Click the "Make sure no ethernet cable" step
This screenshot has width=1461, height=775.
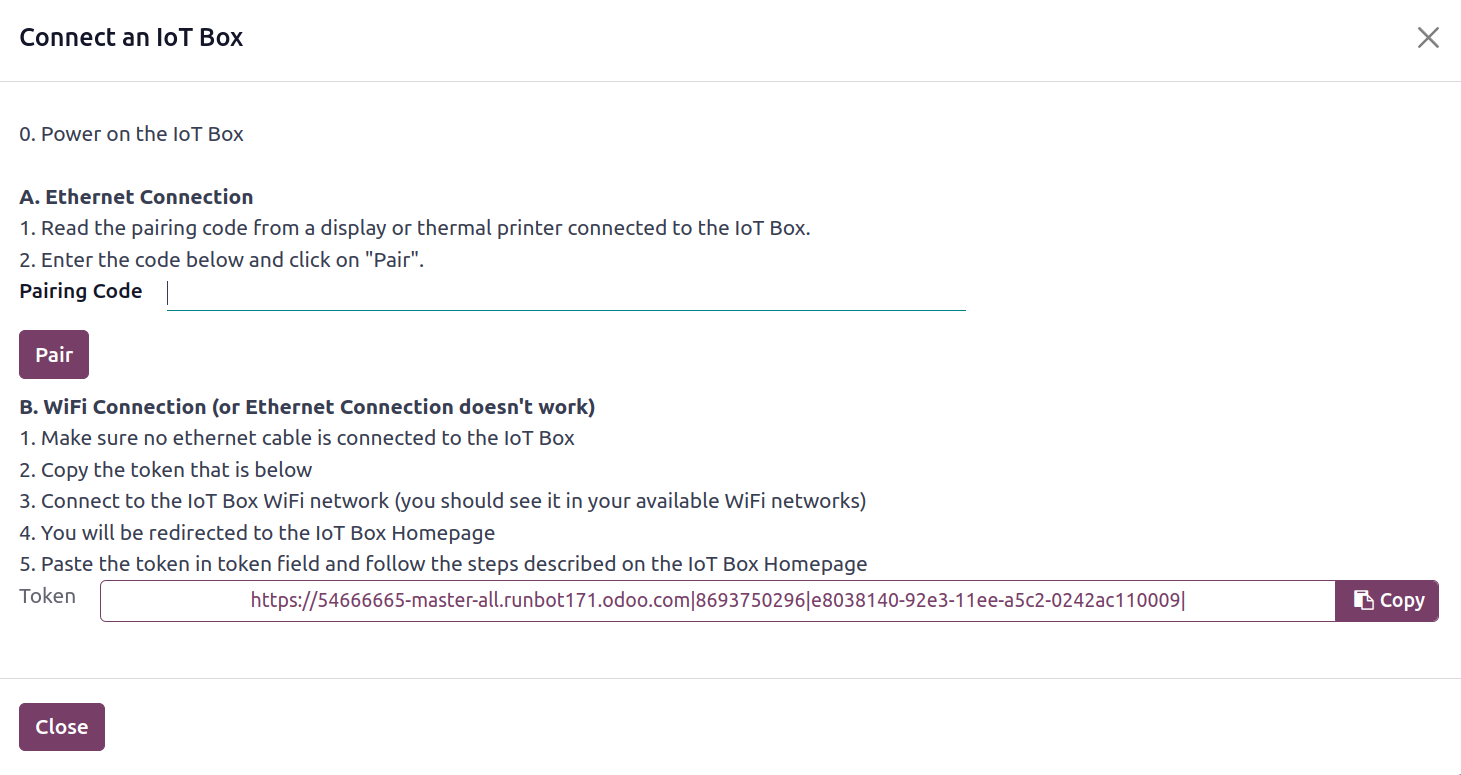click(x=297, y=438)
